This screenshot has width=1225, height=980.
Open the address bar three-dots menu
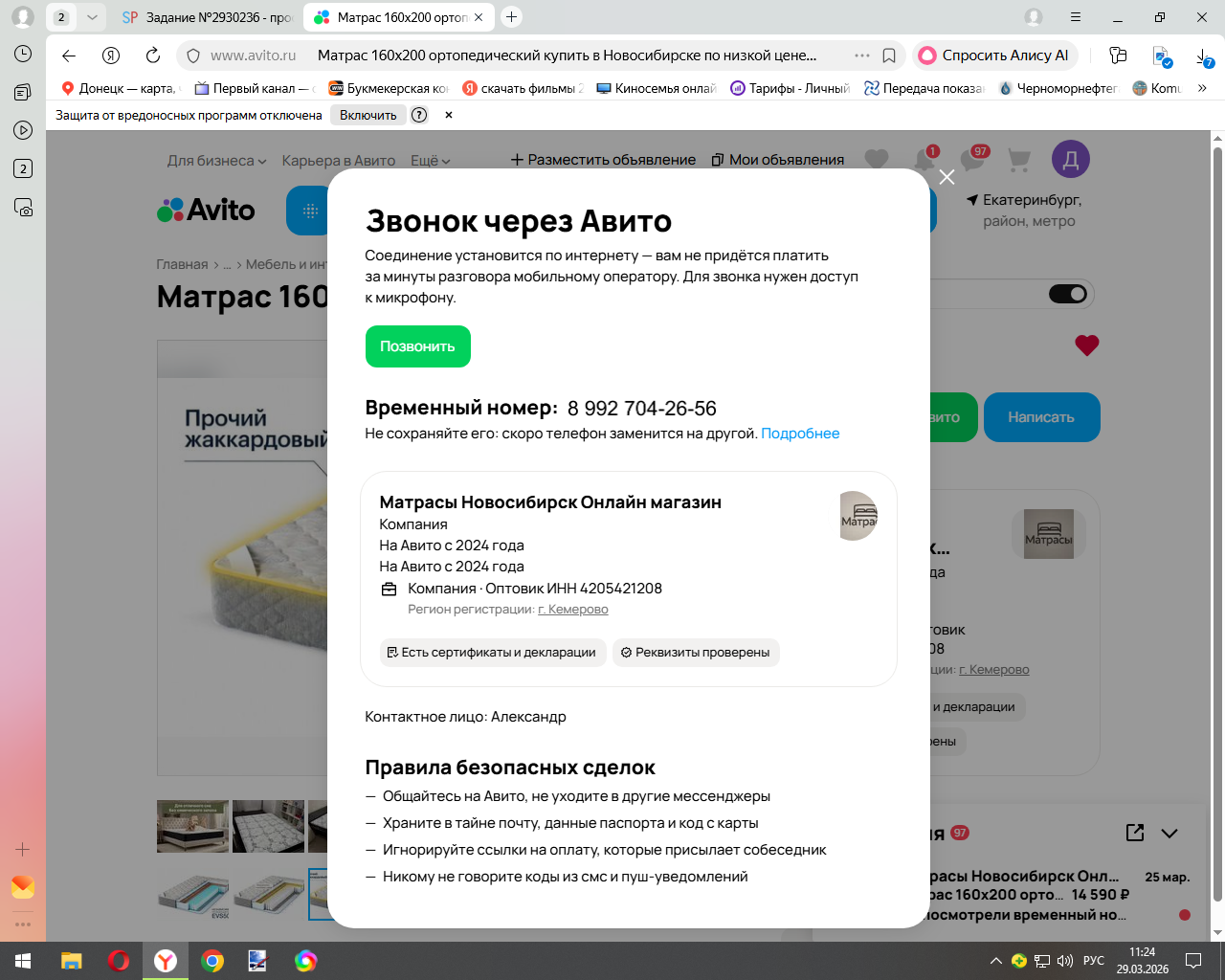(x=862, y=56)
